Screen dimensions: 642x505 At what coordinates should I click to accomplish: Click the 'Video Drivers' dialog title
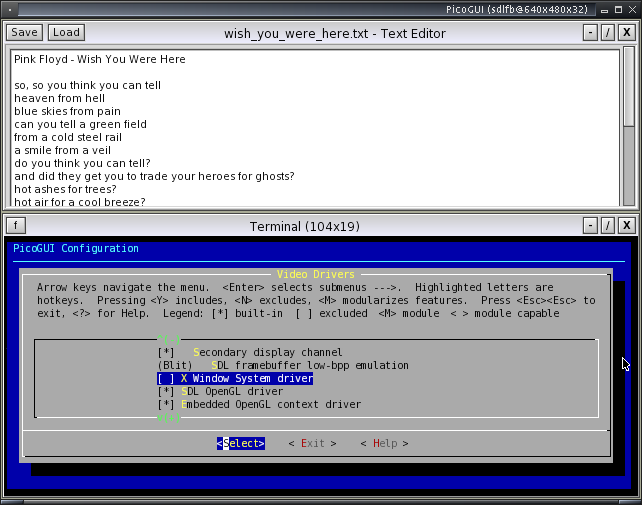315,274
